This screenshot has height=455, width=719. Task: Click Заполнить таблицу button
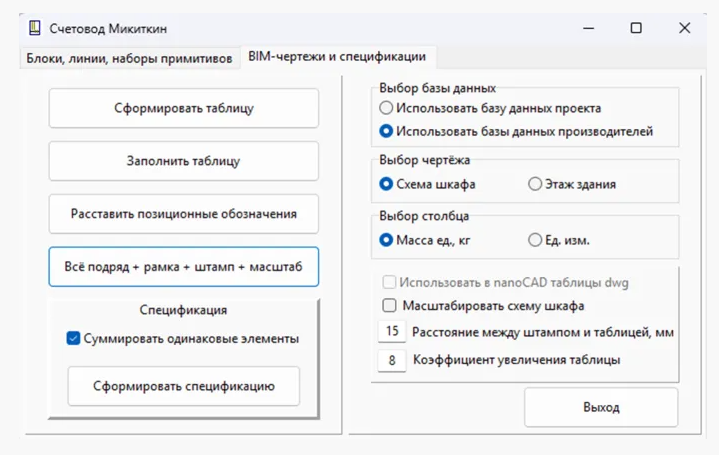click(x=184, y=161)
